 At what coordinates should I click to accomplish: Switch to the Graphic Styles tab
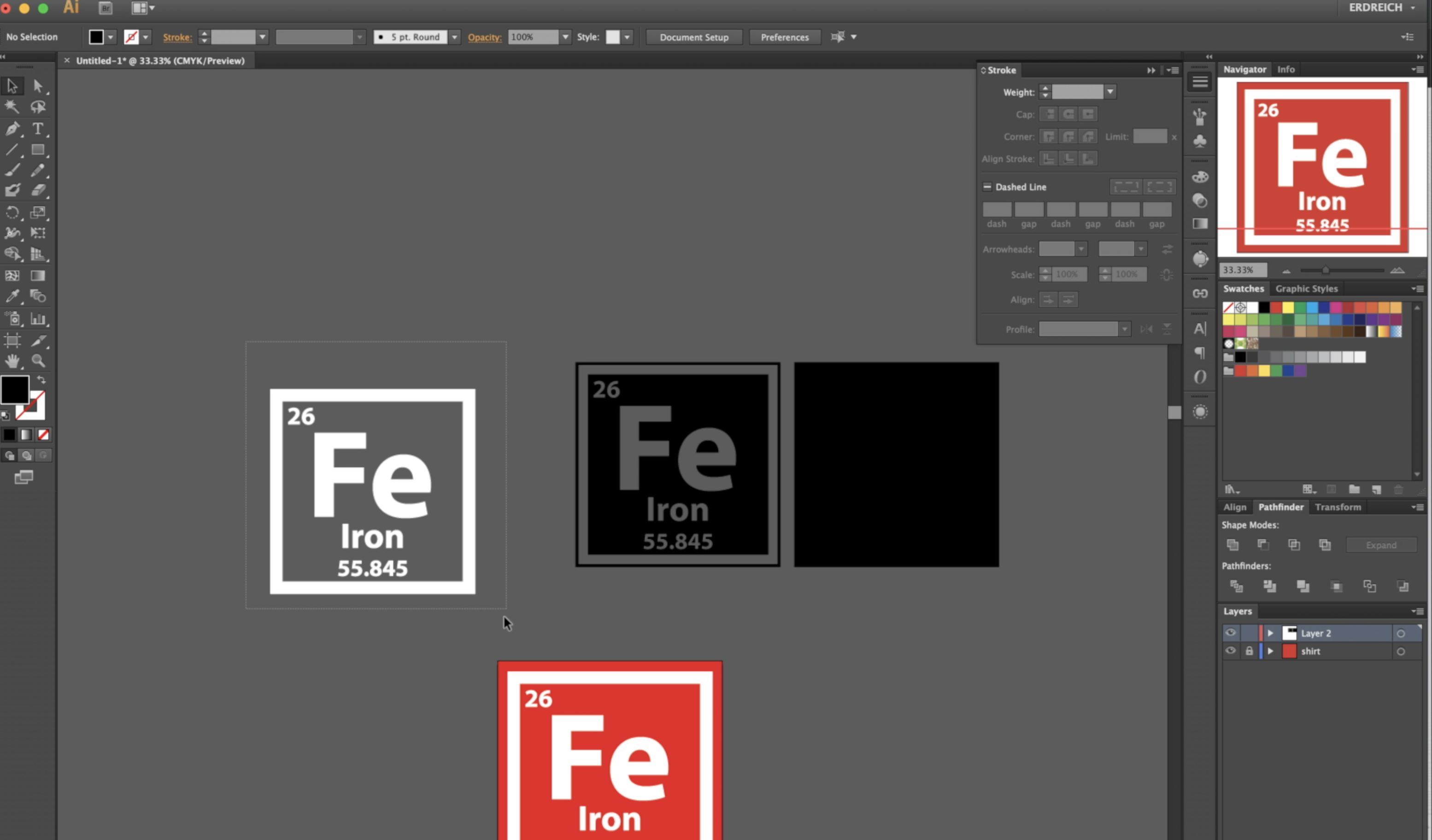click(1306, 288)
